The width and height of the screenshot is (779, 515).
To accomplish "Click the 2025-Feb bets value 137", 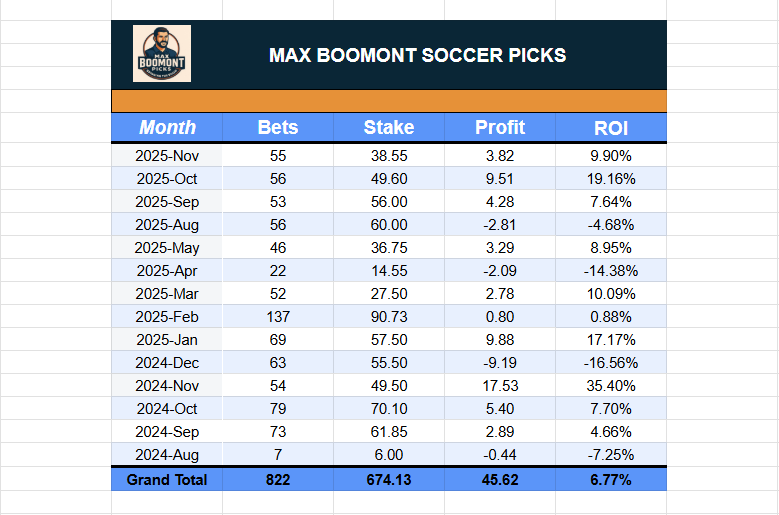I will click(278, 316).
